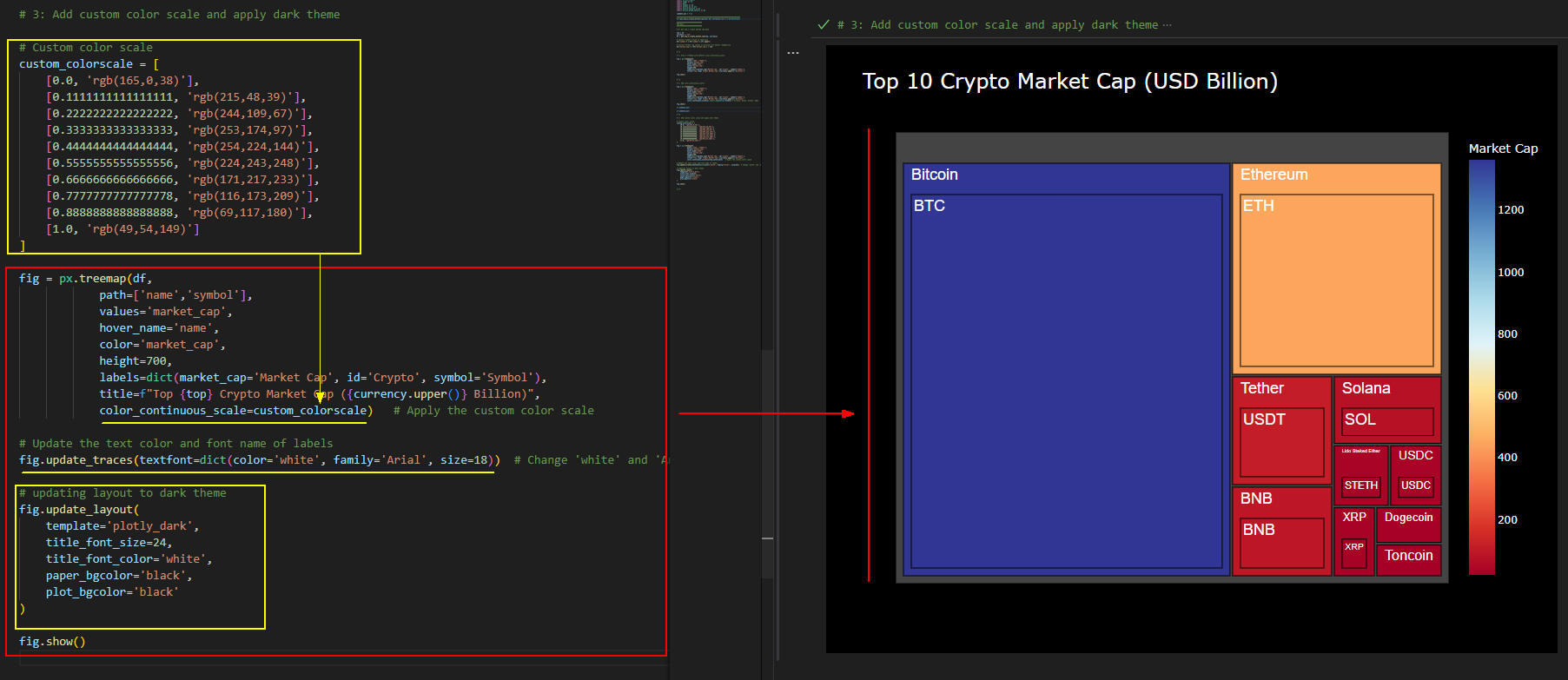Click the '# Custom color scale' comment line

[86, 48]
